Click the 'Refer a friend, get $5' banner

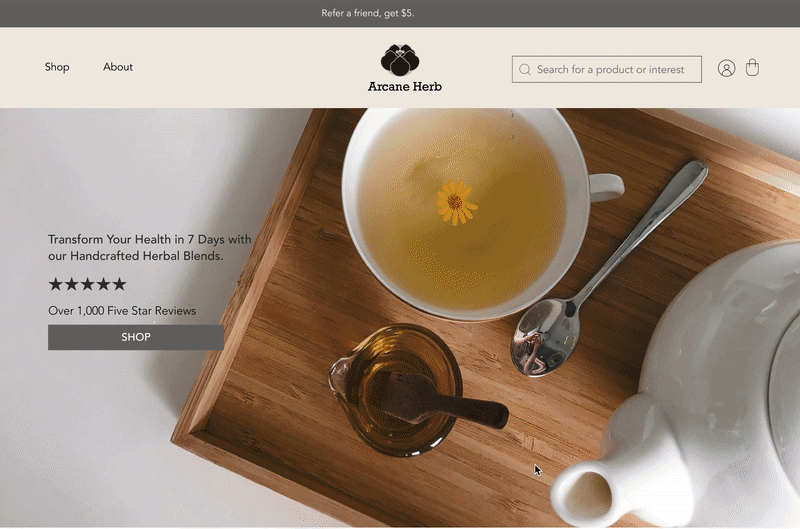[x=367, y=13]
